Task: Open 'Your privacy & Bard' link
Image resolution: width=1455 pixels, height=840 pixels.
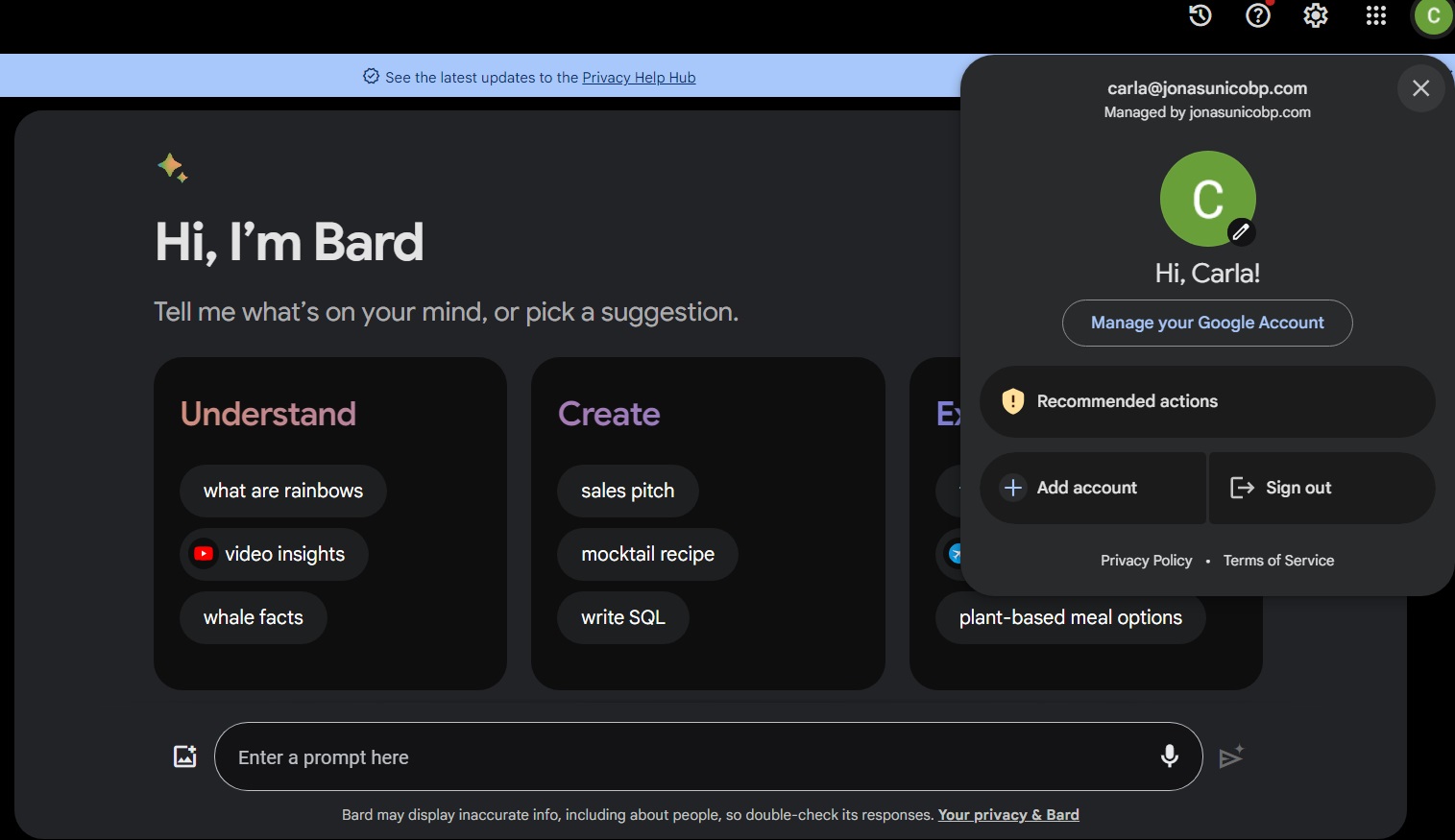Action: click(x=1008, y=815)
